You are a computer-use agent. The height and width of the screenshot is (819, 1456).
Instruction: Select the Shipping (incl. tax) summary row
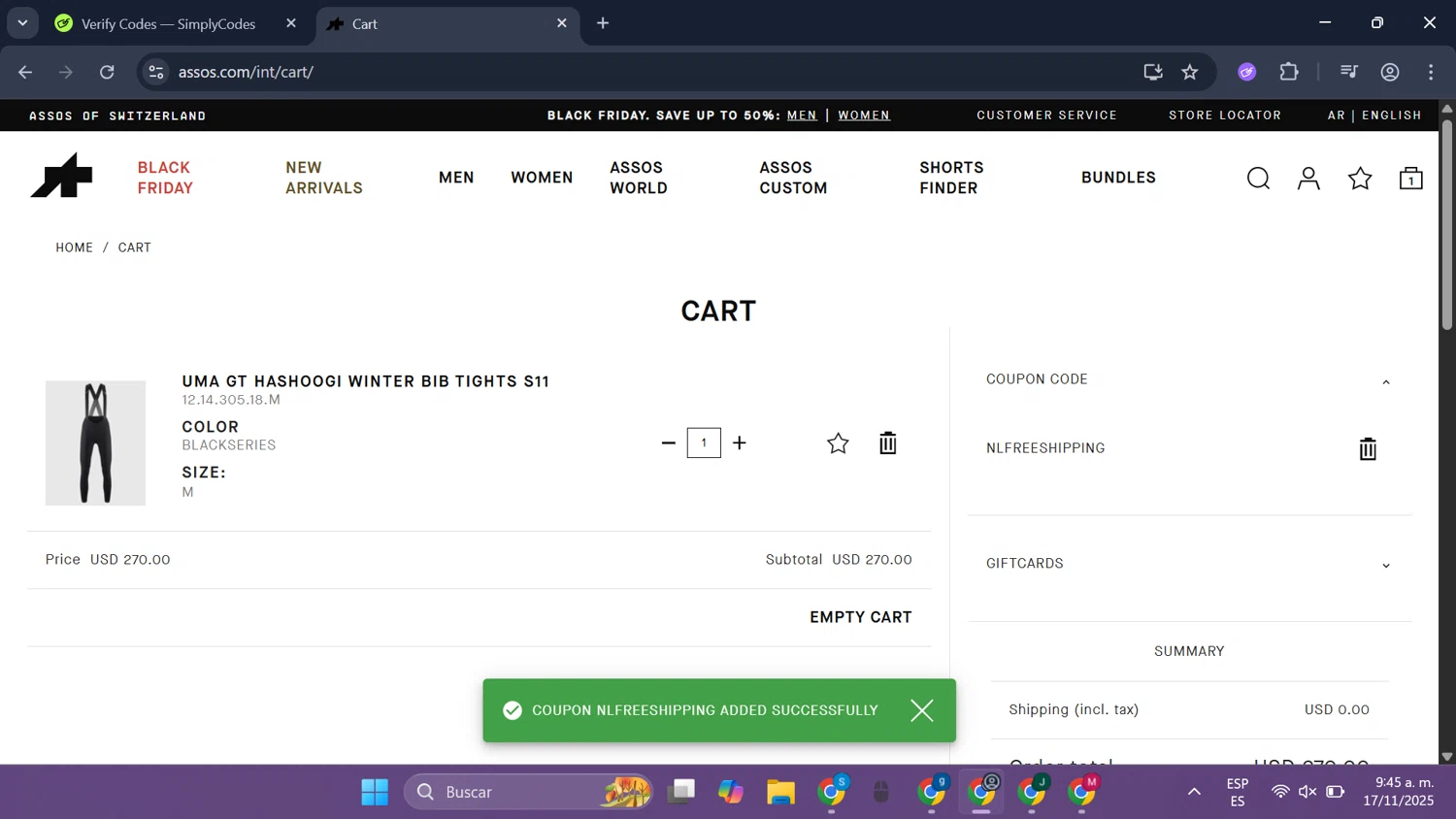click(x=1189, y=710)
